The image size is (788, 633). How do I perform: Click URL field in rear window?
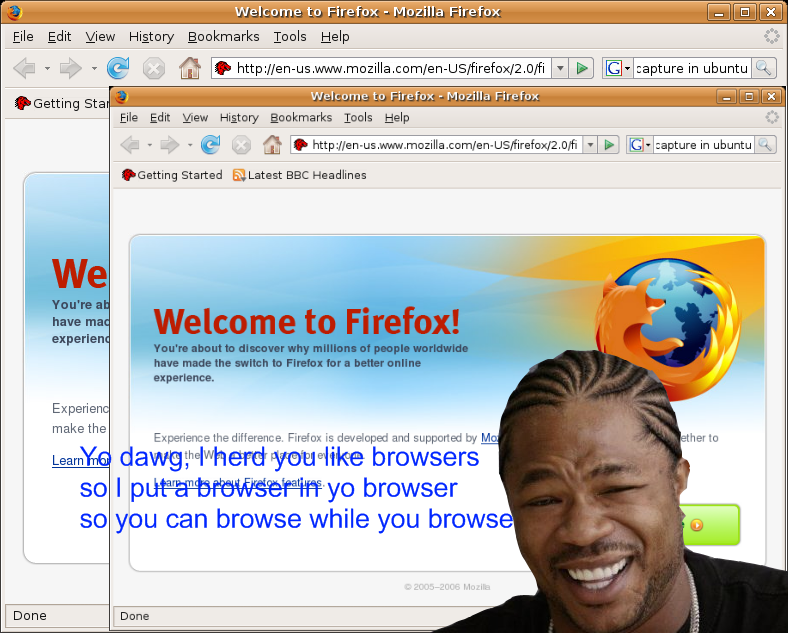390,68
